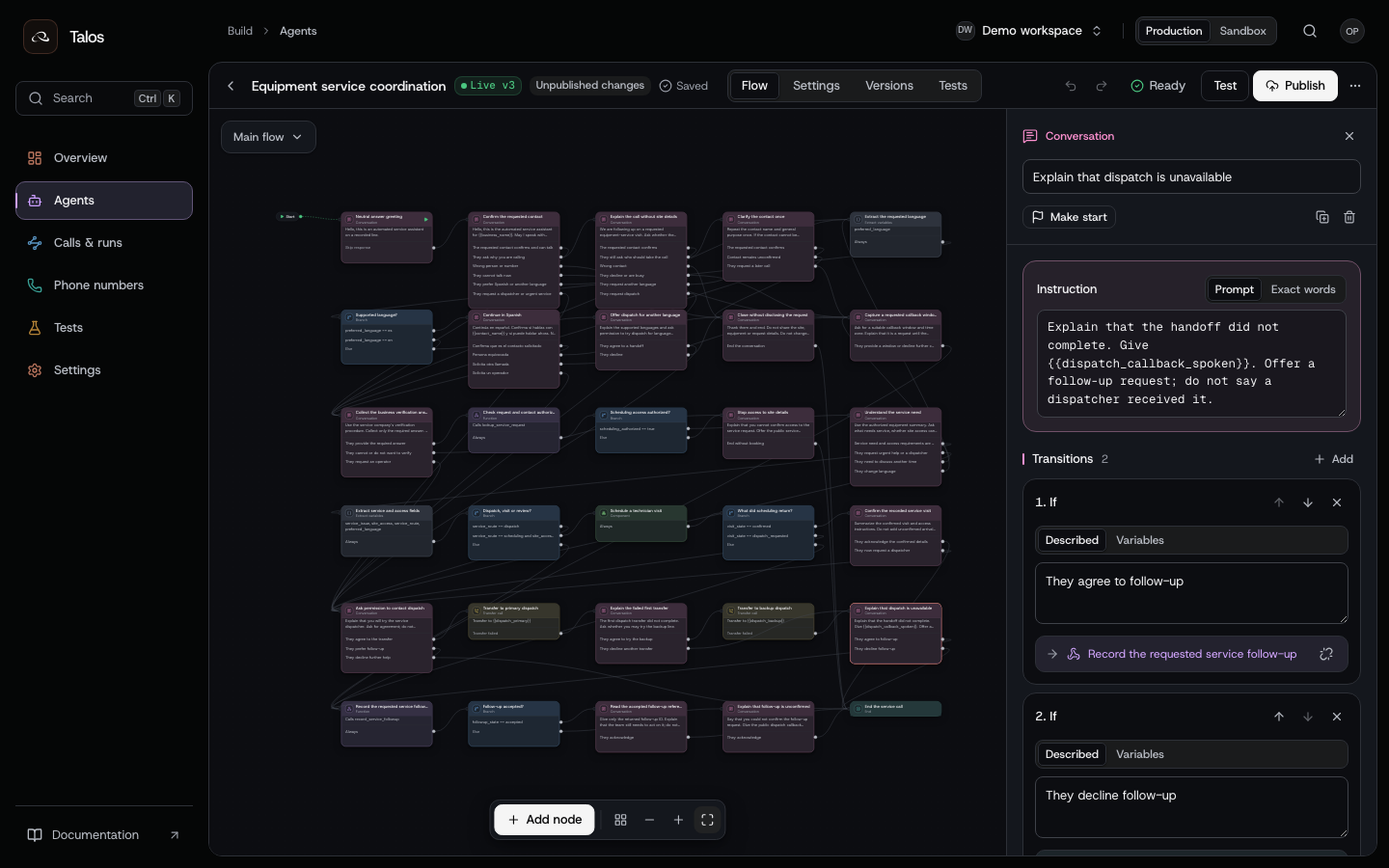Close the Conversation panel

pos(1349,136)
